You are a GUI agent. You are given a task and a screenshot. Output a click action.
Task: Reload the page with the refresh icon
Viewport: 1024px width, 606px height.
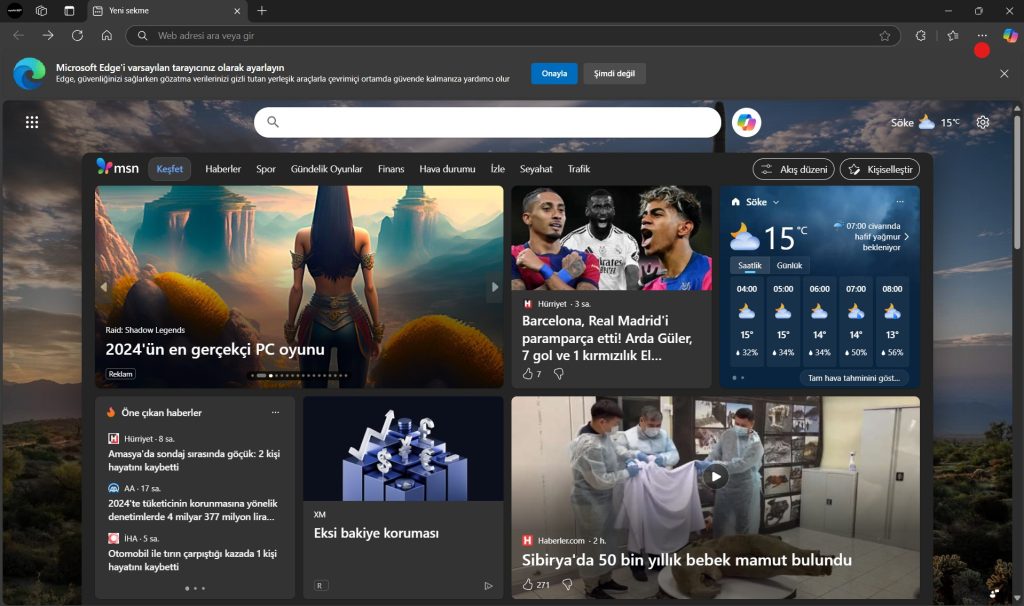[x=77, y=35]
